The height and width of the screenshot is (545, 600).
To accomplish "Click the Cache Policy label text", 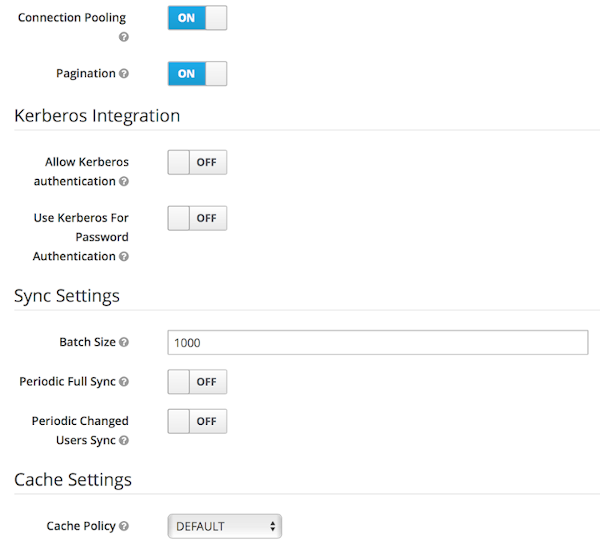I will click(x=81, y=526).
